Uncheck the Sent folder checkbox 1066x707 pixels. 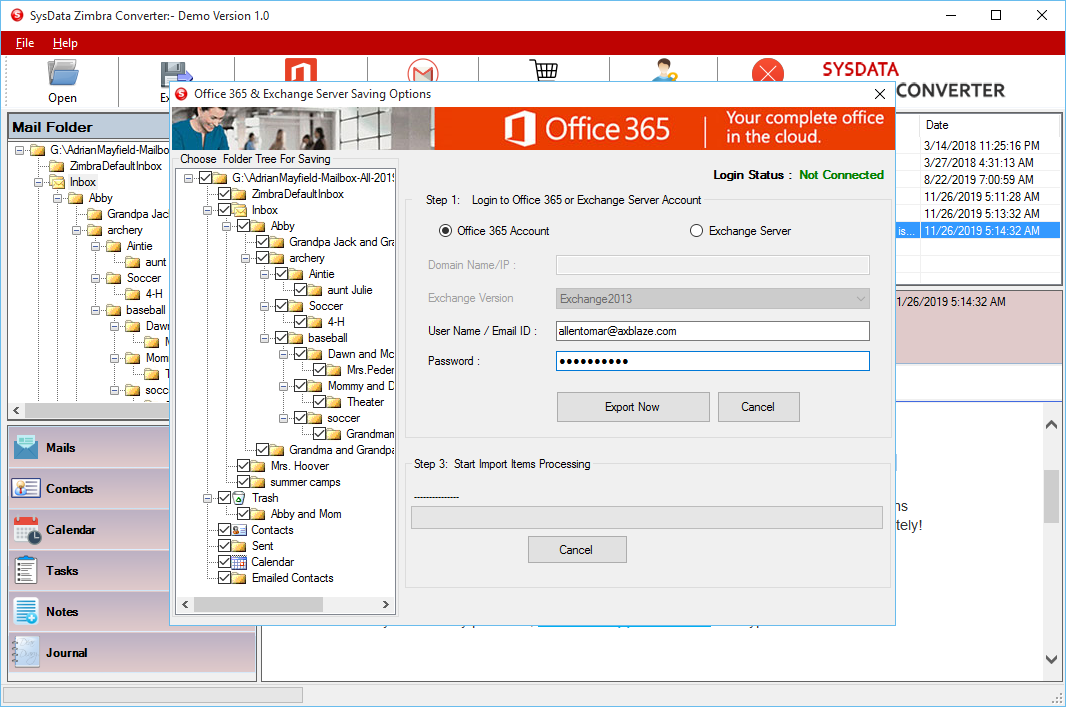coord(224,546)
